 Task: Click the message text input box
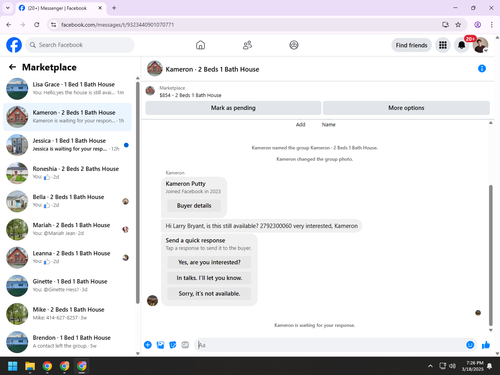coord(330,345)
